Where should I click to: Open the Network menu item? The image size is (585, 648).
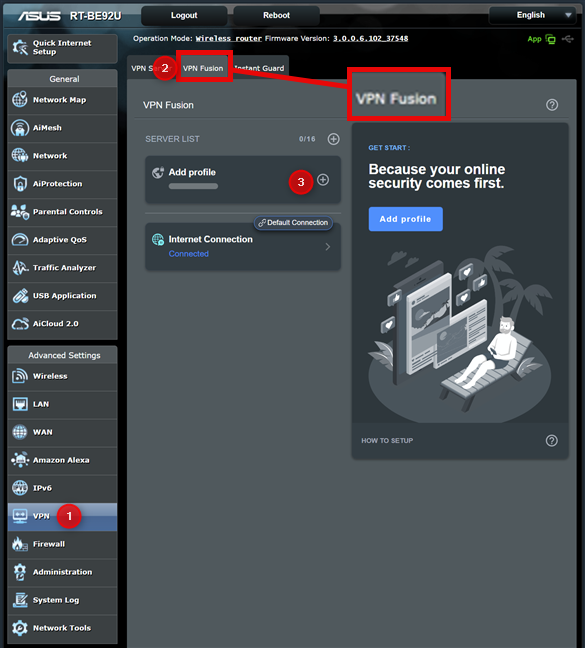point(62,156)
